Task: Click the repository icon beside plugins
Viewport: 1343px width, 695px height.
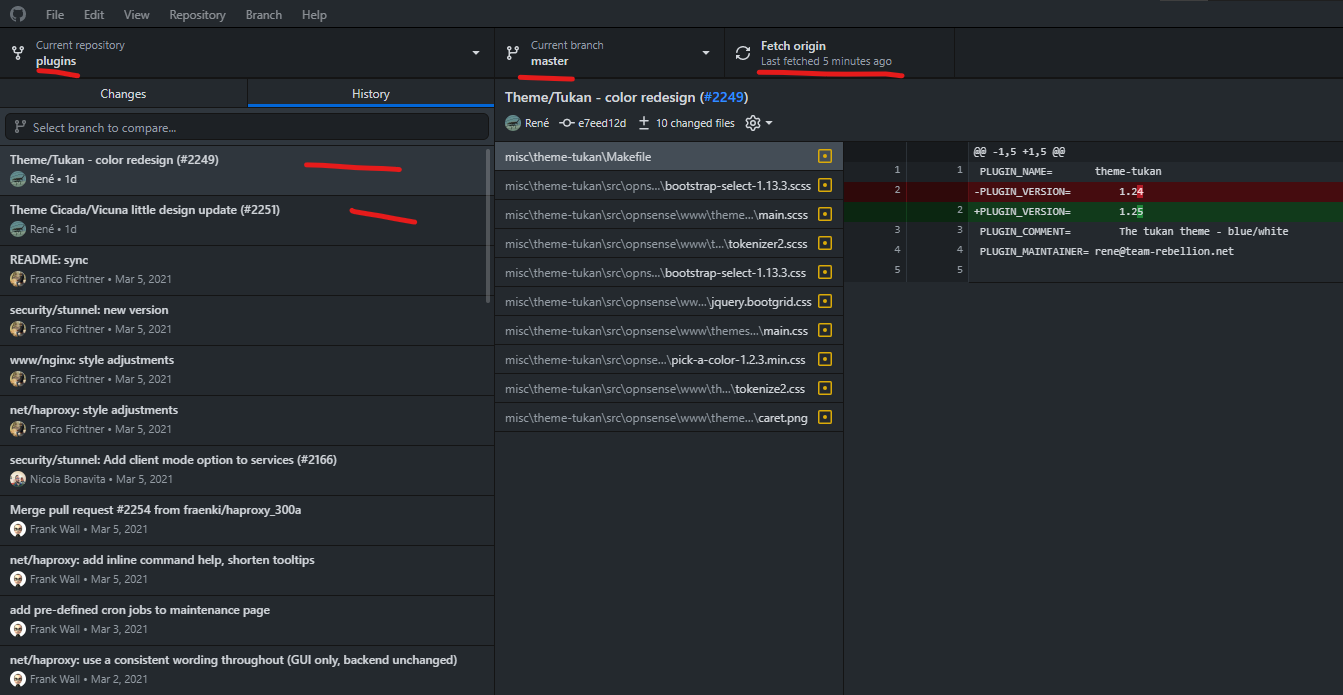Action: 18,53
